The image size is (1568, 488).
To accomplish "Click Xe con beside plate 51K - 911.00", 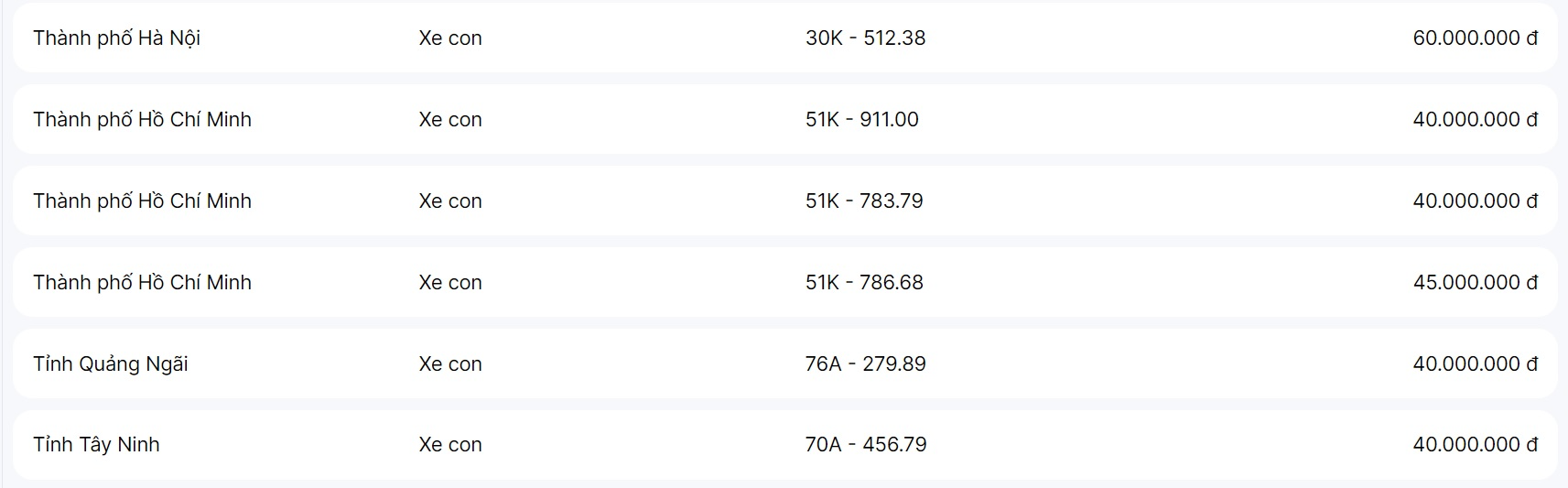I will coord(449,119).
